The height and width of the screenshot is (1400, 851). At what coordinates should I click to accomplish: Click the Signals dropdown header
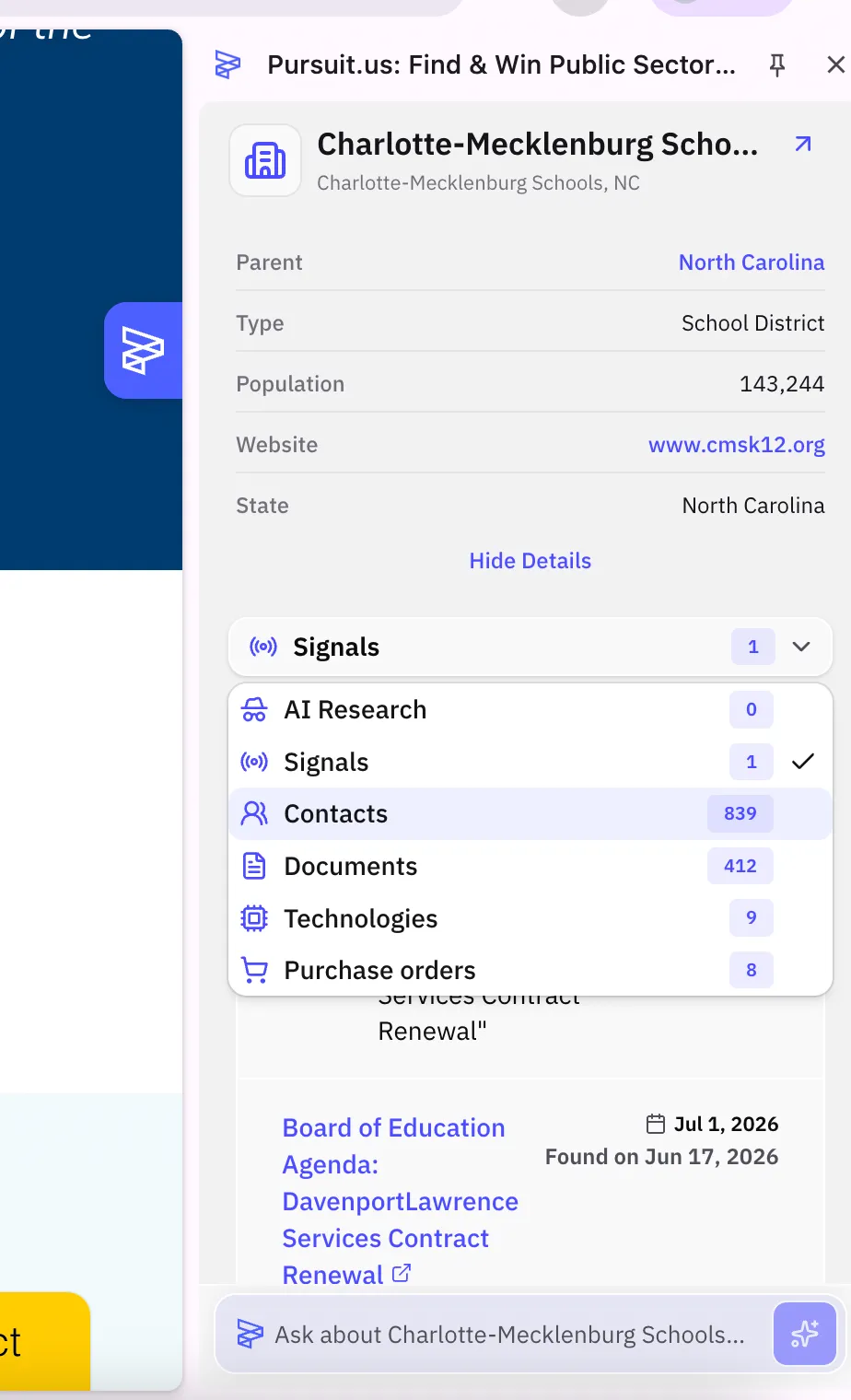(x=530, y=647)
